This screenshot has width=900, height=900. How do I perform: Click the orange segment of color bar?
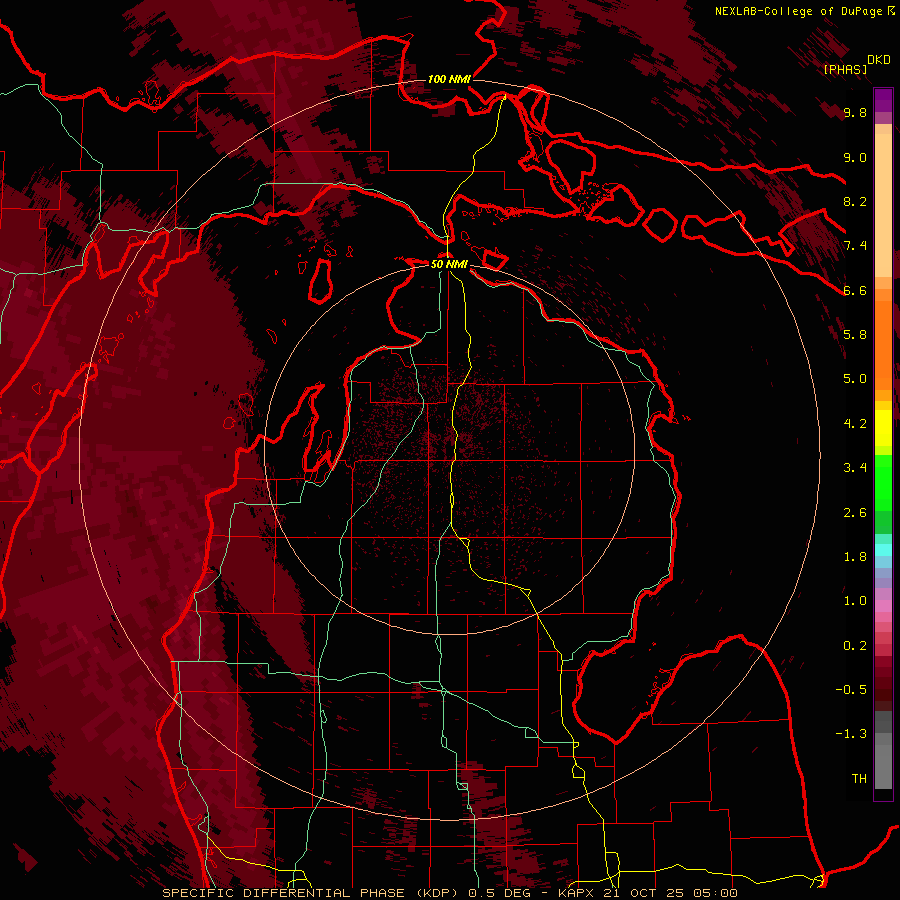[883, 346]
